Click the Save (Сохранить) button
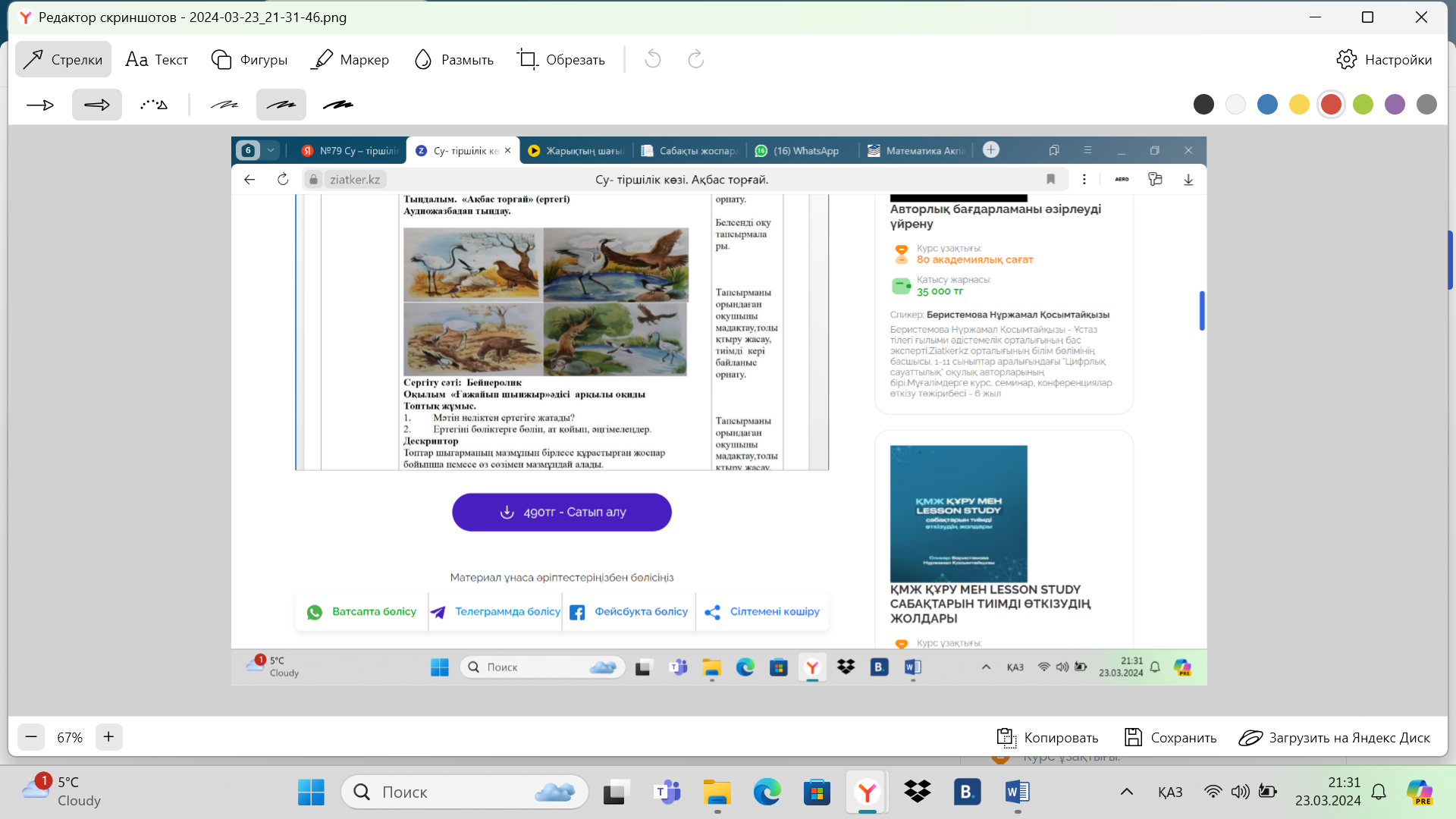This screenshot has width=1456, height=819. 1170,737
